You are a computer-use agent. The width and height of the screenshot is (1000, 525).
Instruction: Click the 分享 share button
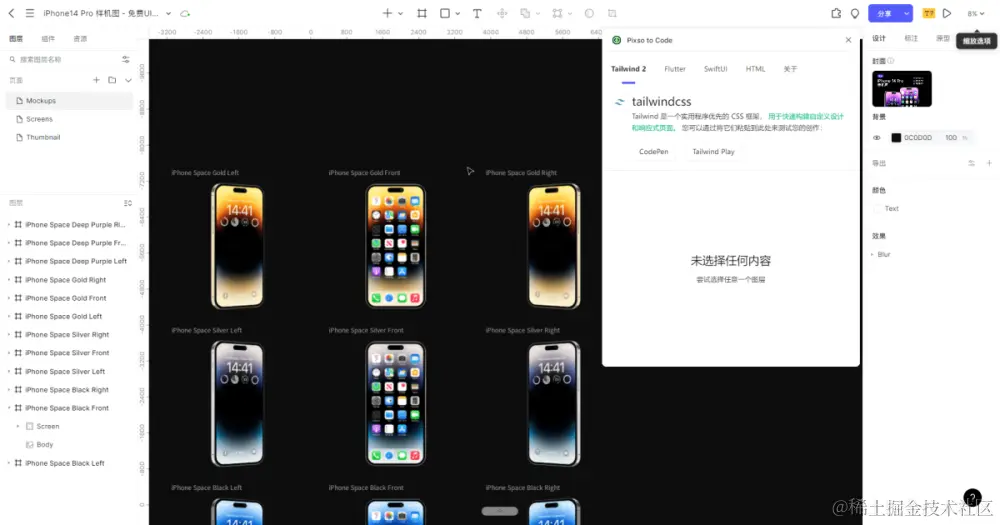tap(885, 13)
